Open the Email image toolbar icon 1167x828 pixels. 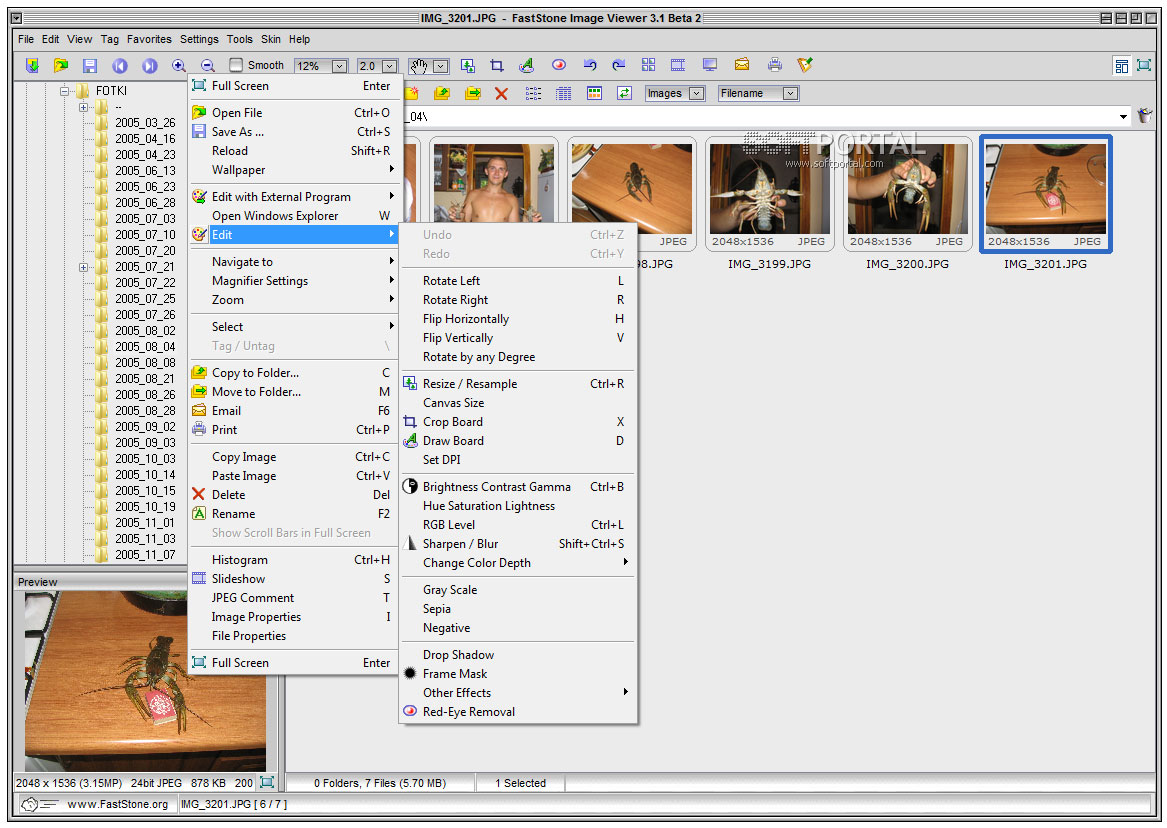point(741,65)
